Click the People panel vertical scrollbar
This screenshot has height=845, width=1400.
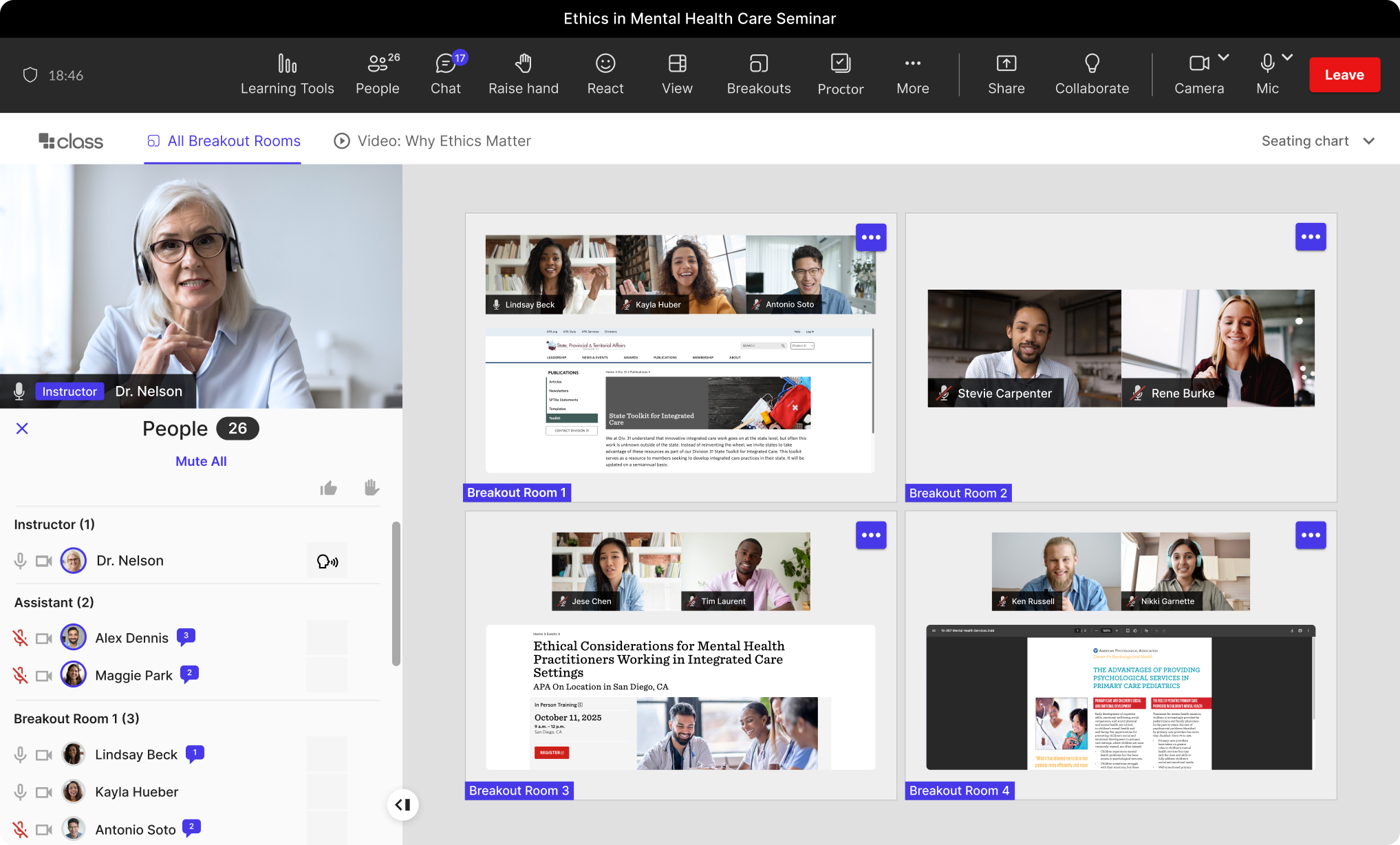click(x=396, y=593)
